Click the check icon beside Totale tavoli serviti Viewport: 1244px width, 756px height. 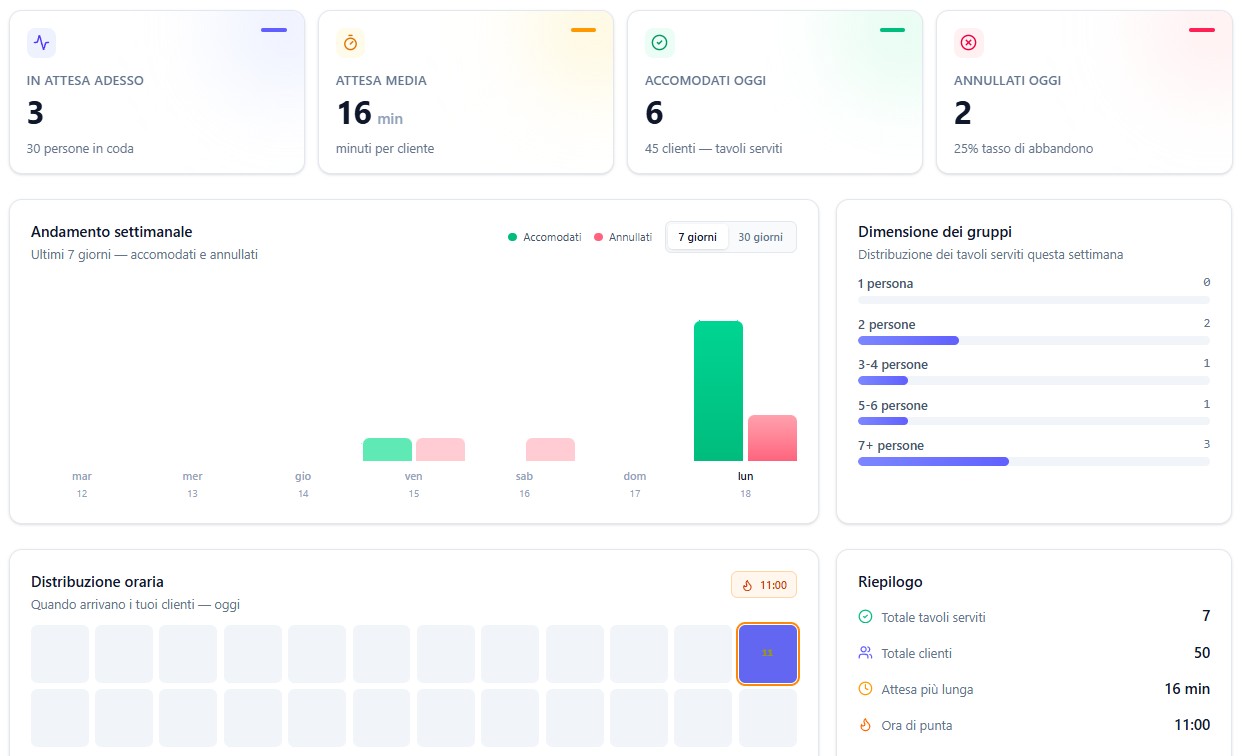[x=865, y=617]
